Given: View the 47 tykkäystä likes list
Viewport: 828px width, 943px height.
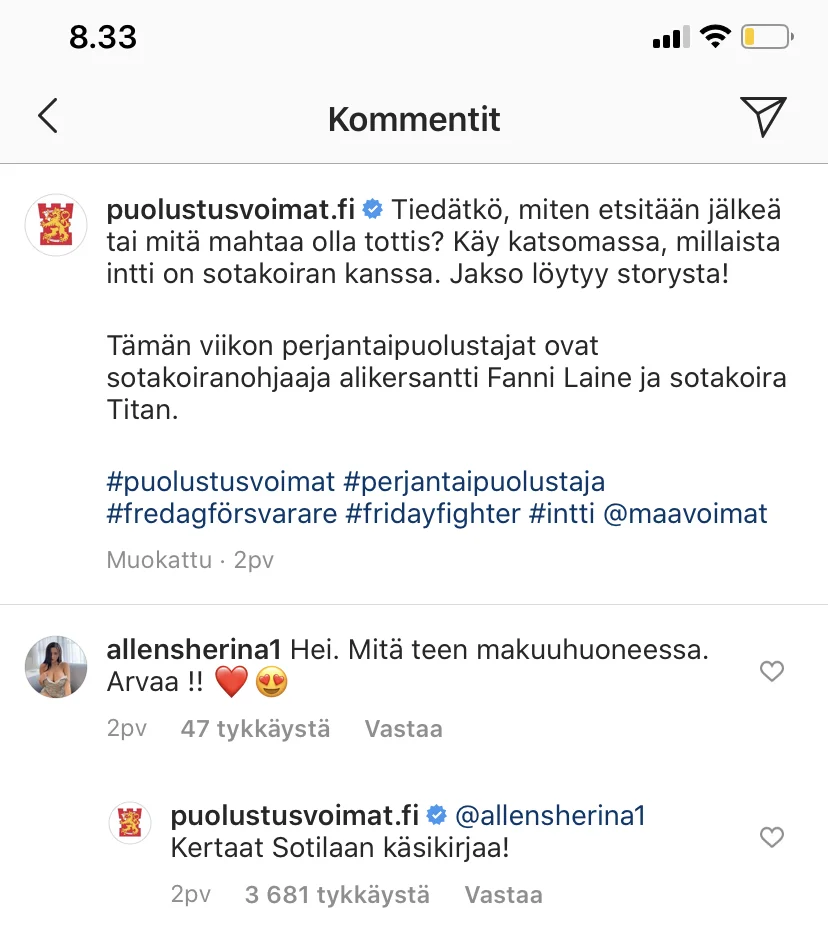Looking at the screenshot, I should tap(255, 729).
